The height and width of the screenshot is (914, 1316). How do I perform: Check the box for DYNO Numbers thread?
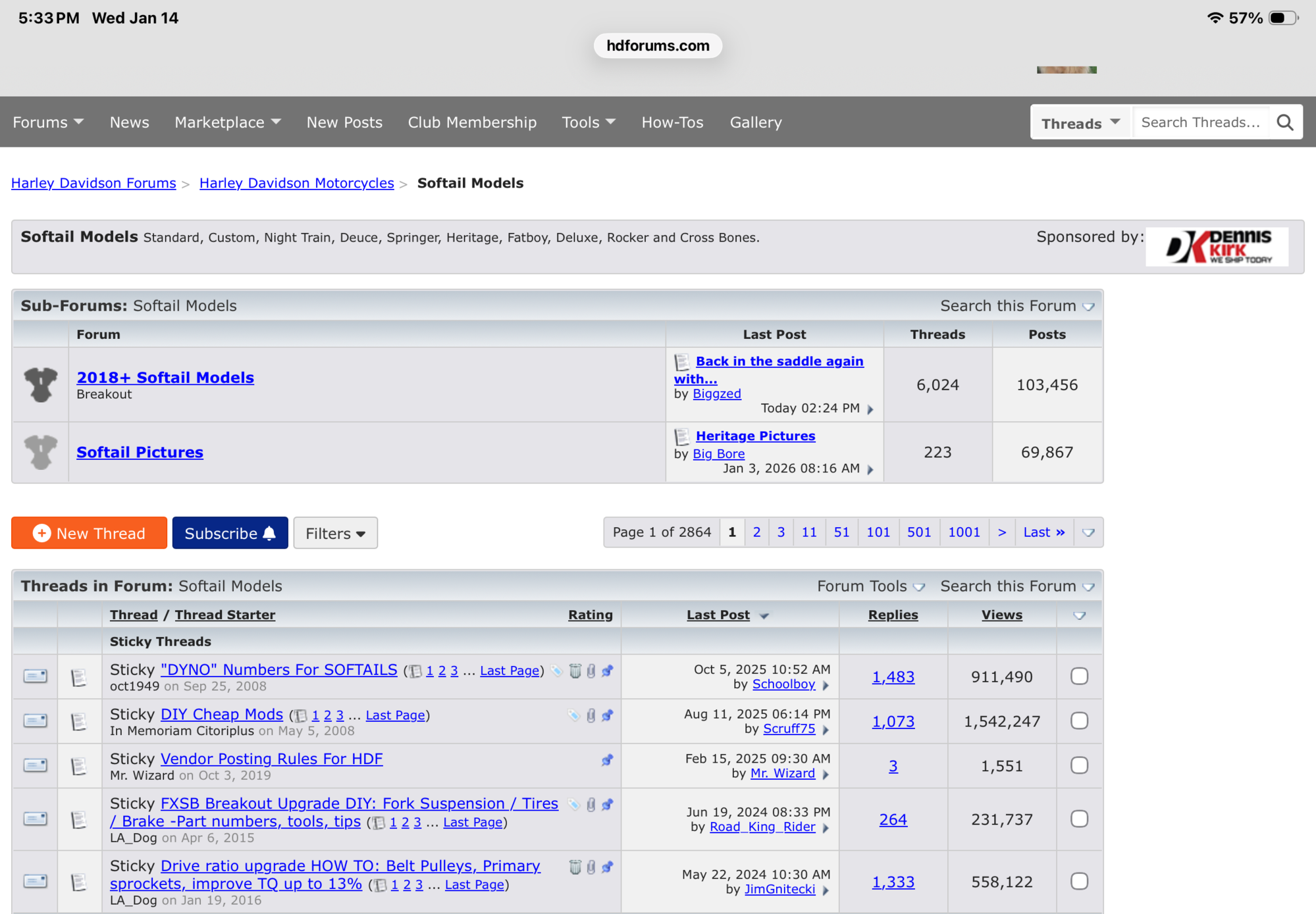[1079, 676]
